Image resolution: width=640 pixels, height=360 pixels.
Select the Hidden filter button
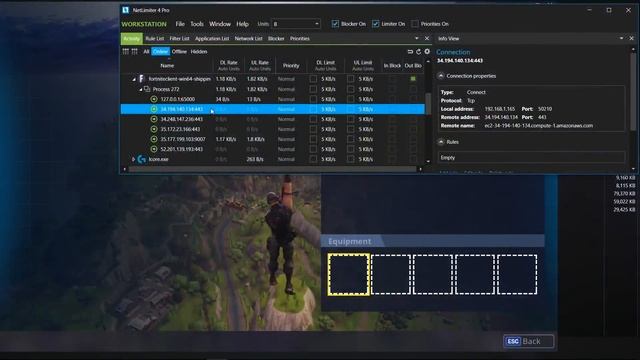[x=199, y=51]
